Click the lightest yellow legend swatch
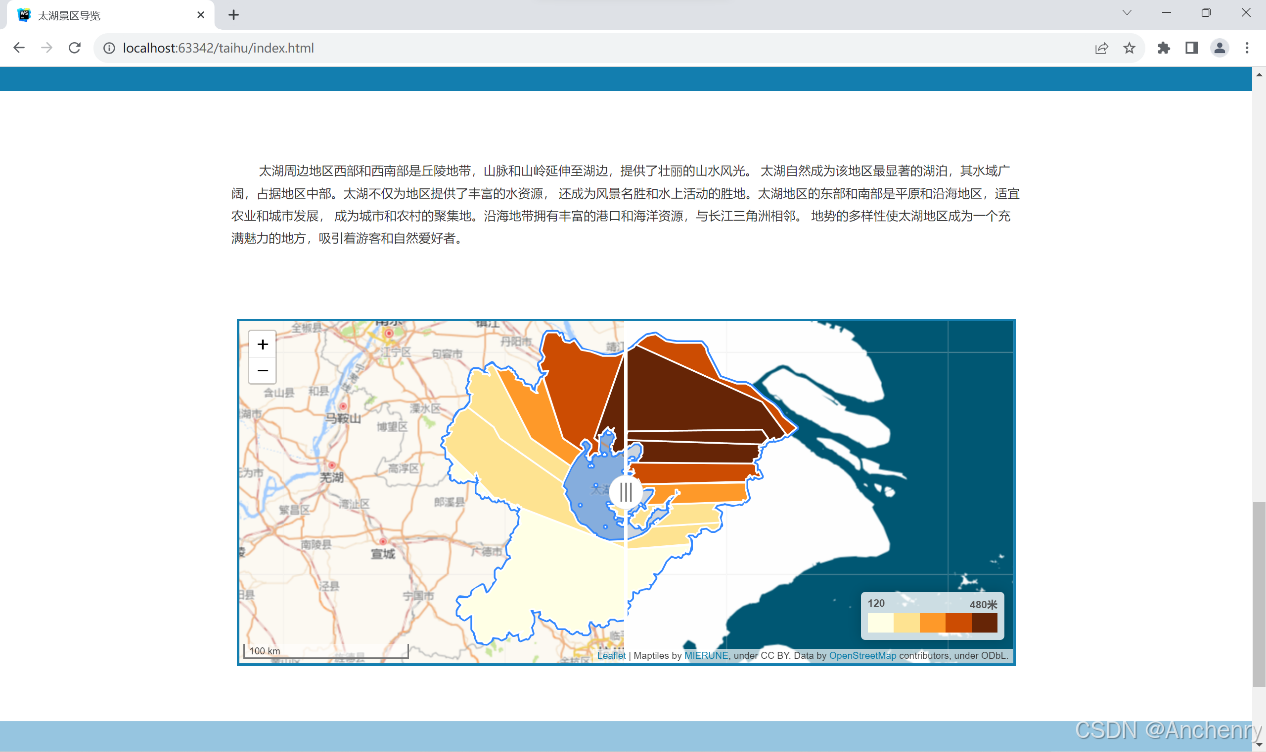This screenshot has height=752, width=1266. tap(880, 623)
